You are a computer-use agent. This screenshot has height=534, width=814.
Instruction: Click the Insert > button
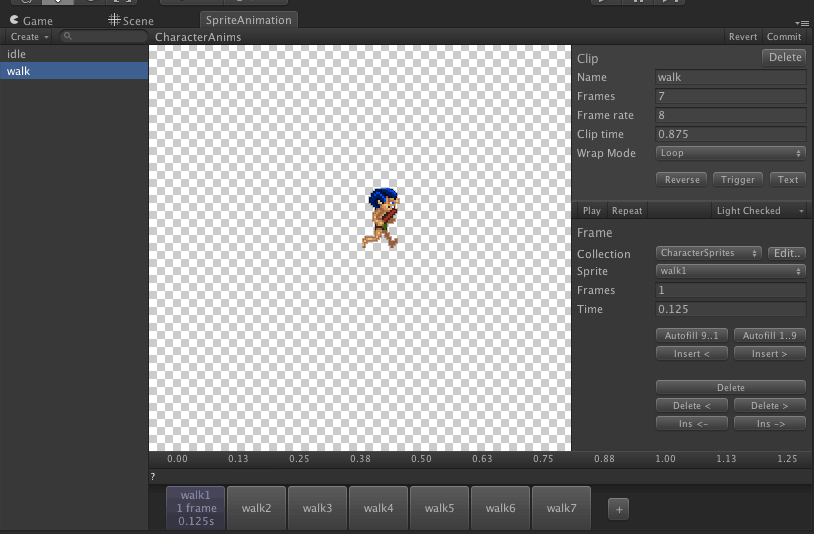(x=769, y=354)
